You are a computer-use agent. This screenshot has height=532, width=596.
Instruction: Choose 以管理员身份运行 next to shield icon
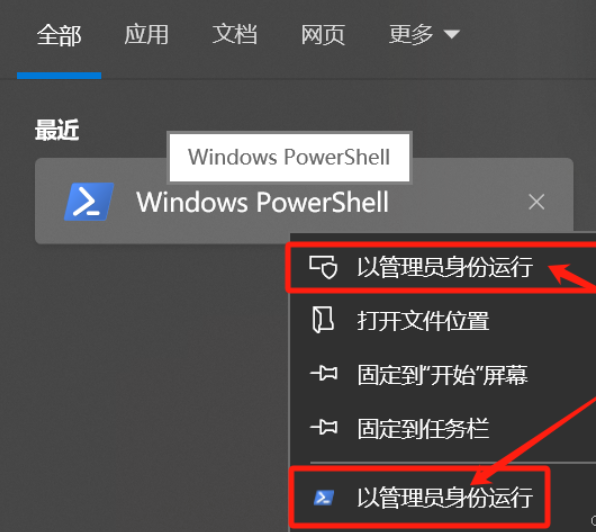click(443, 267)
